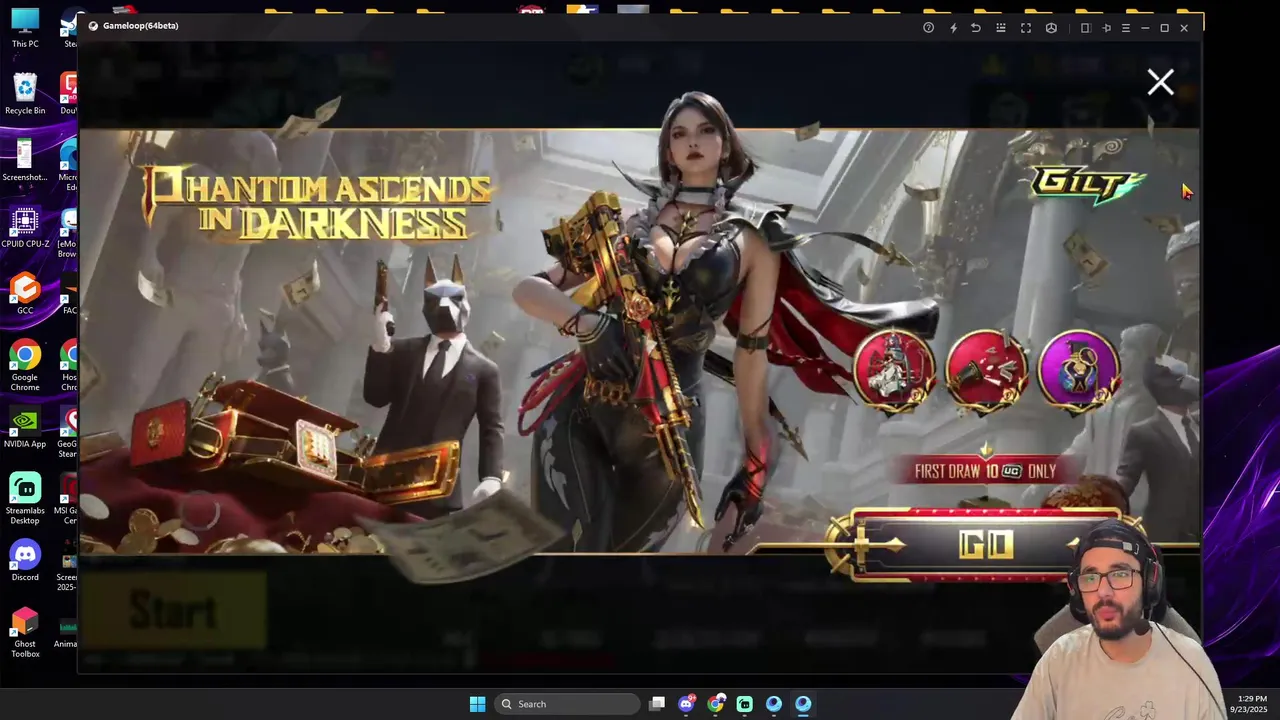
Task: Select the first red reward medallion
Action: point(894,368)
